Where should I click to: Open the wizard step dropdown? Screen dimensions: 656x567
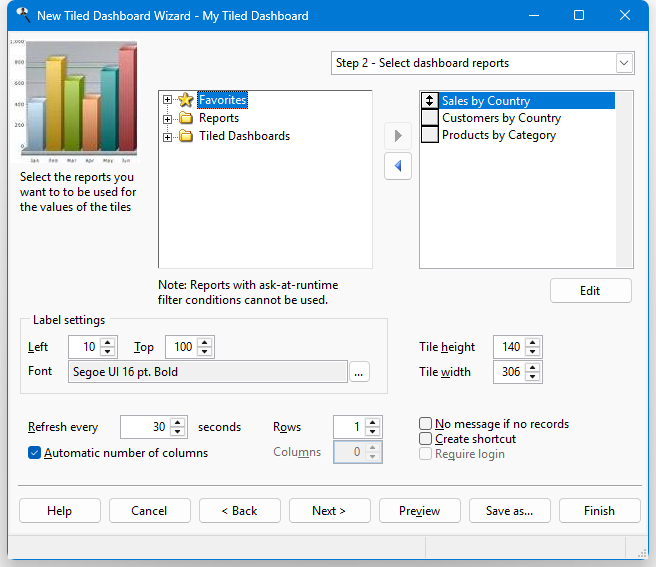pyautogui.click(x=624, y=63)
